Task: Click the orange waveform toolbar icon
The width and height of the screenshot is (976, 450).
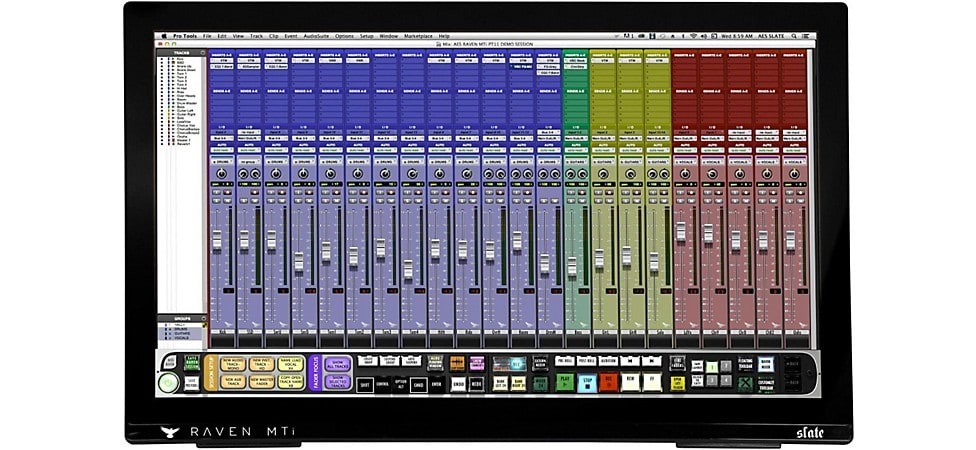Action: pyautogui.click(x=457, y=363)
